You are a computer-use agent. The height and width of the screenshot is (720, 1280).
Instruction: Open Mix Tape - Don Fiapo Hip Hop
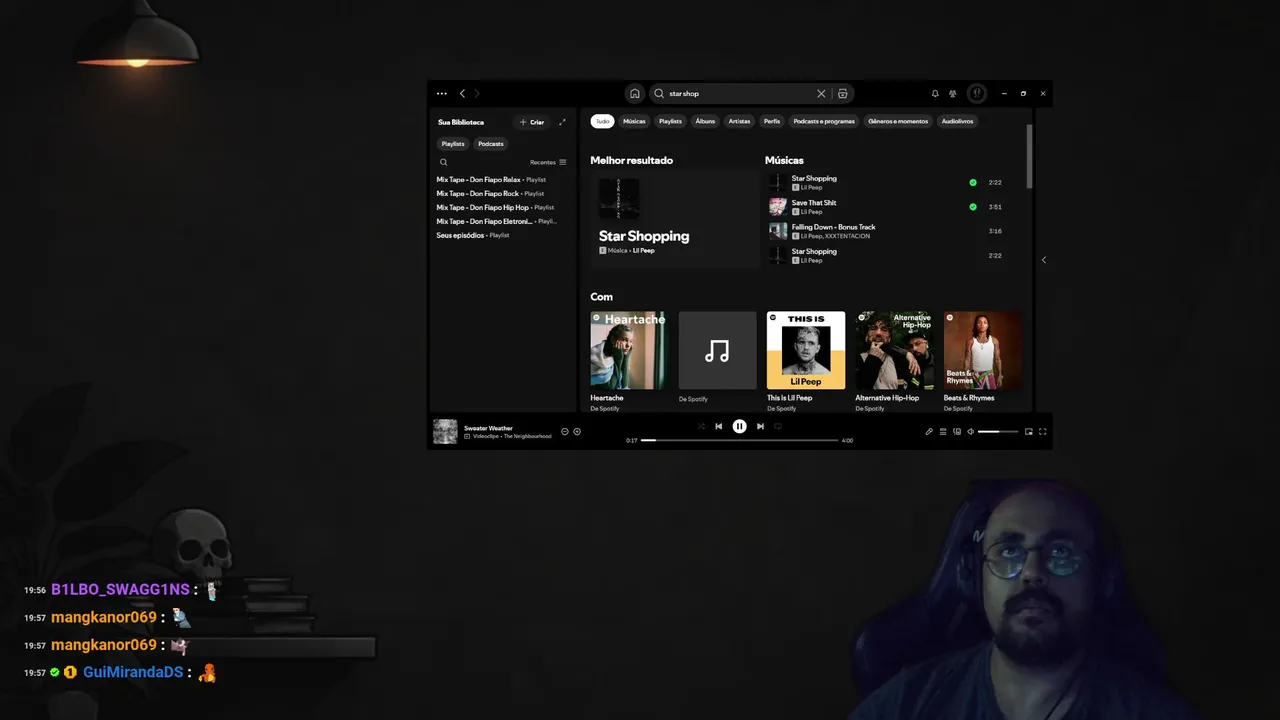tap(495, 208)
